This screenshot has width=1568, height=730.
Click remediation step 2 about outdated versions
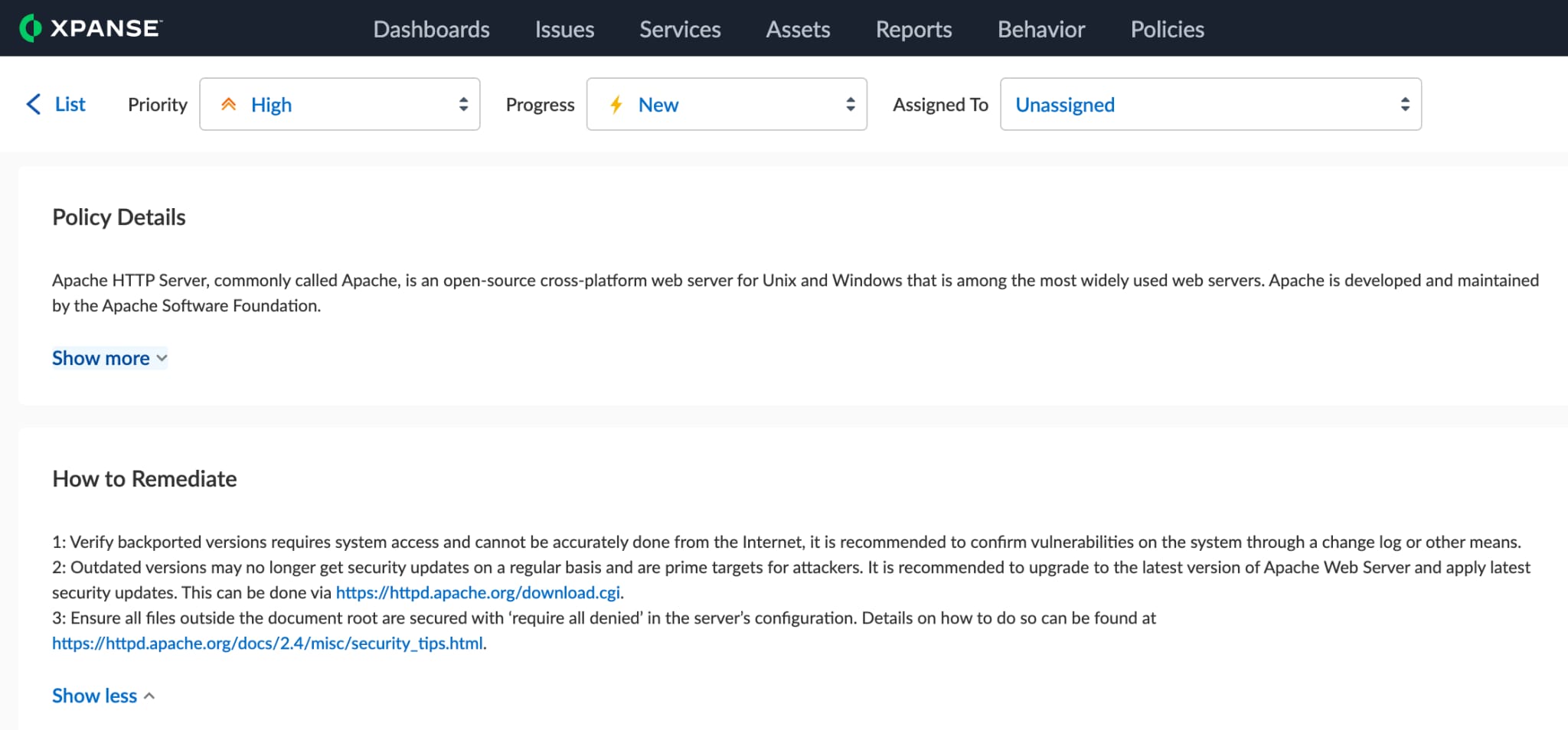point(791,579)
